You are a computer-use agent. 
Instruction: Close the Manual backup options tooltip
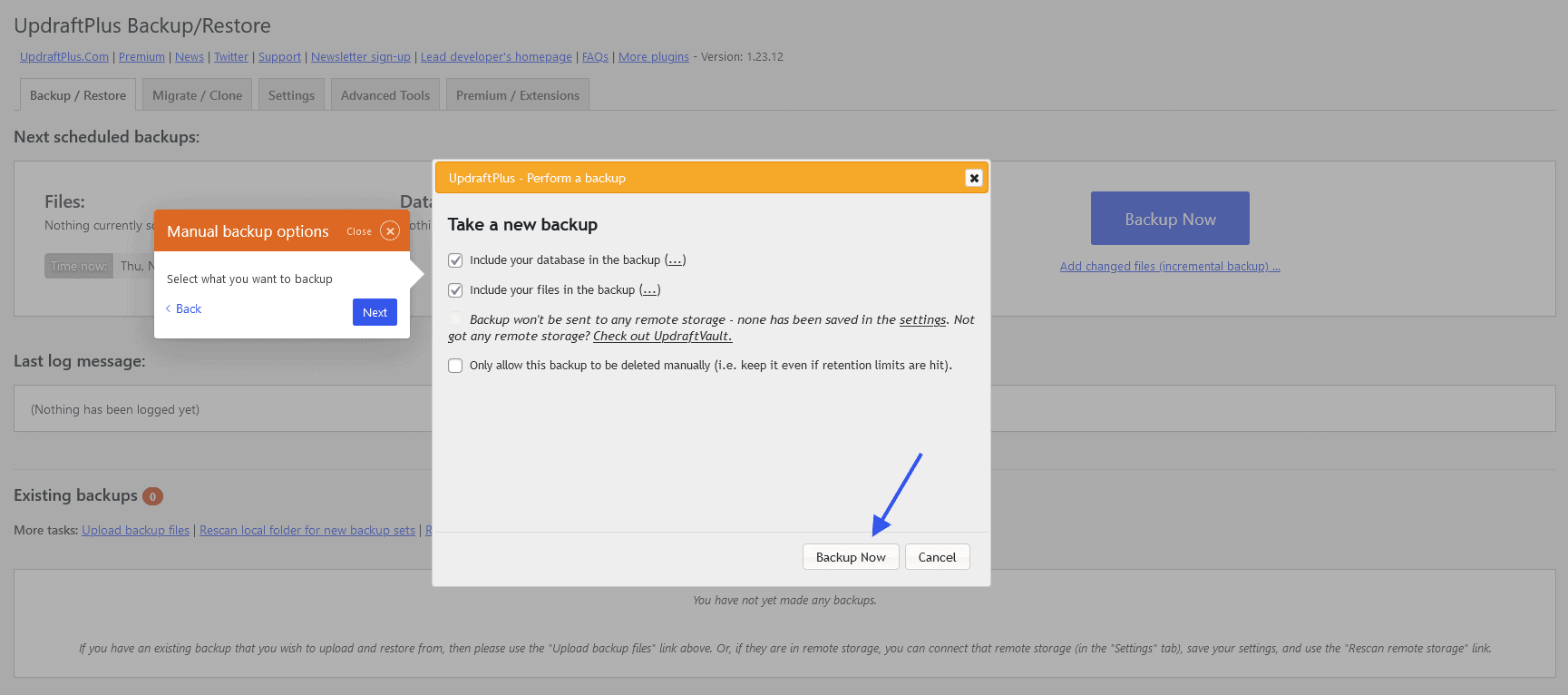pyautogui.click(x=390, y=231)
